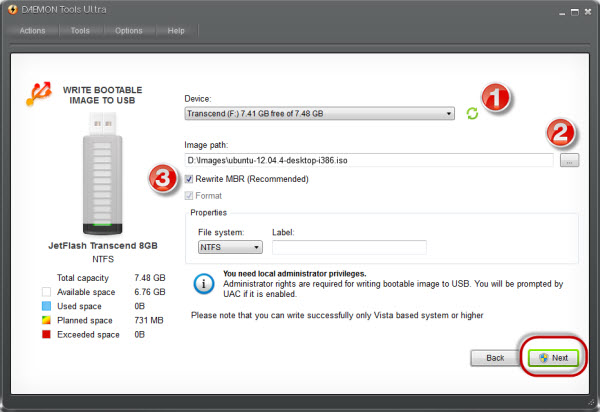This screenshot has height=412, width=600.
Task: Click the USB flash drive picture
Action: [x=103, y=173]
